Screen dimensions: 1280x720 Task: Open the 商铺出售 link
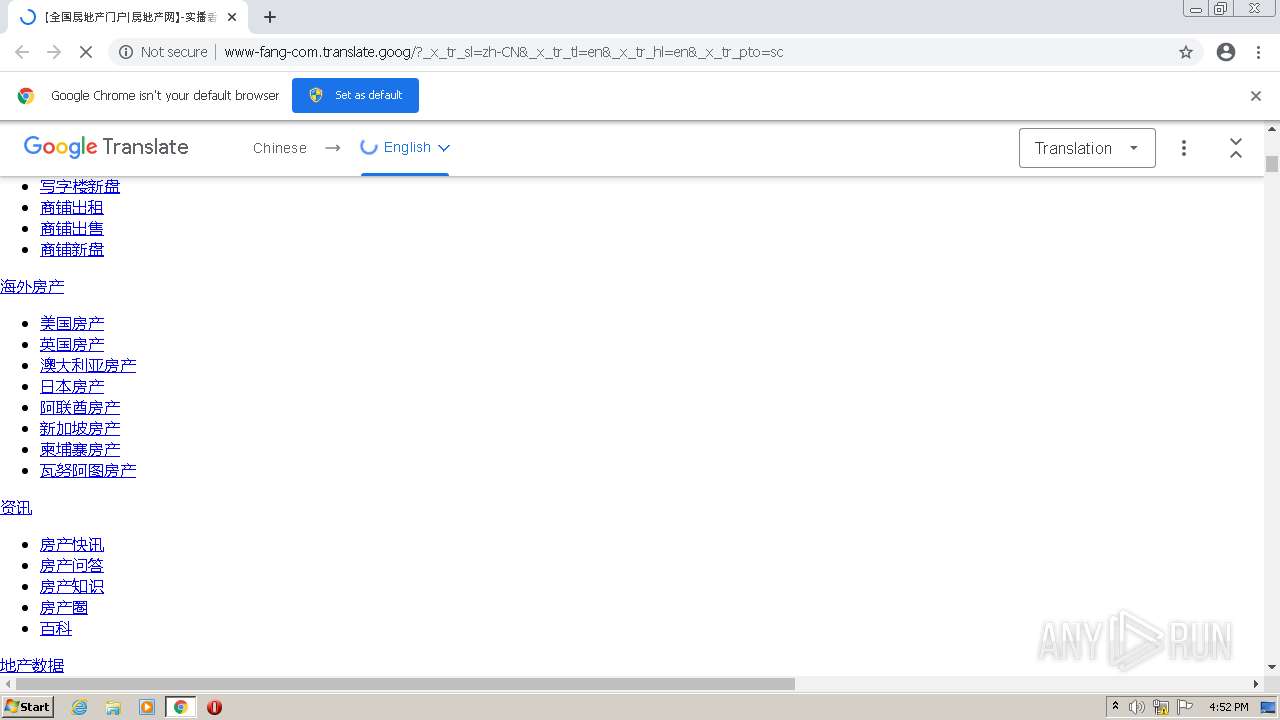click(x=72, y=228)
